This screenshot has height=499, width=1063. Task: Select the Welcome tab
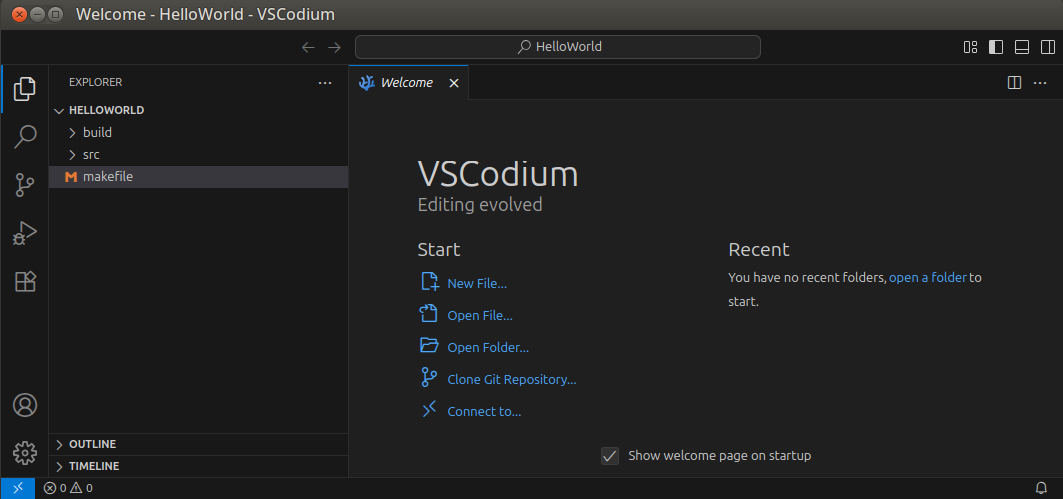(408, 83)
